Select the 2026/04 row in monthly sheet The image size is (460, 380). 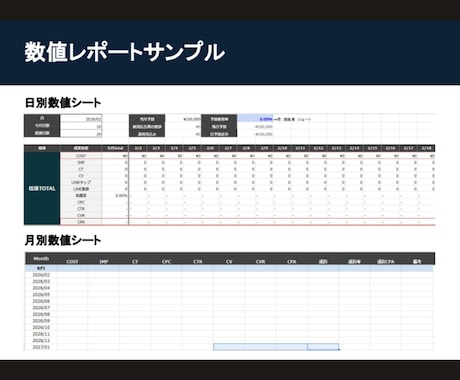pos(229,288)
